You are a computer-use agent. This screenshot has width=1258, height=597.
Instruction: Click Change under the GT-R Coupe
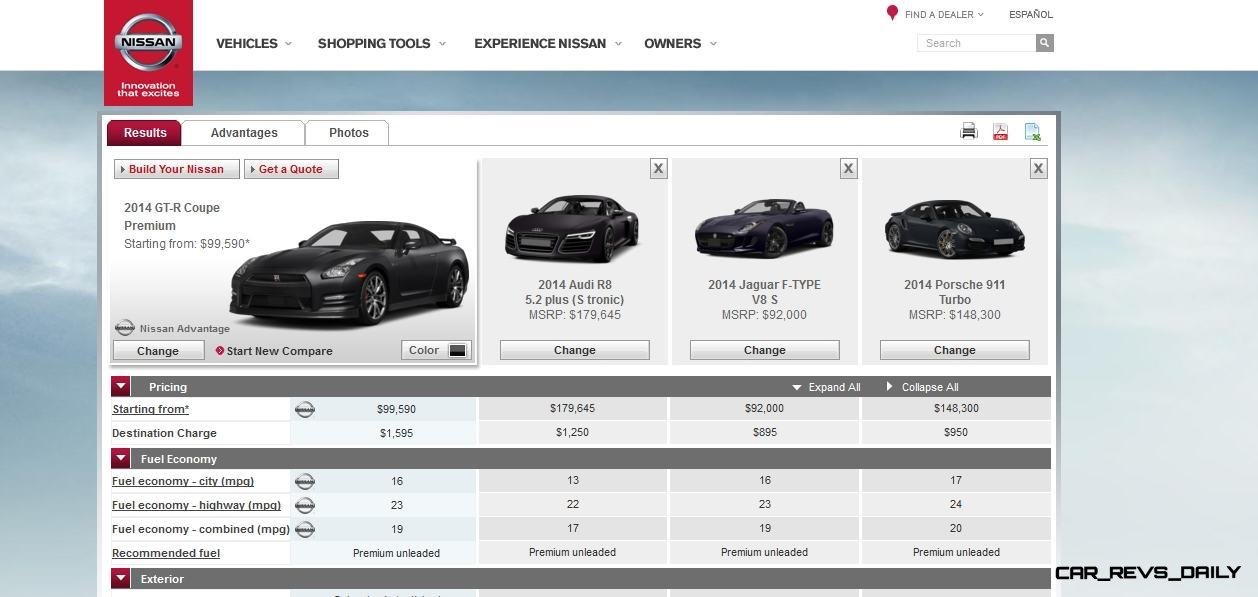(158, 351)
